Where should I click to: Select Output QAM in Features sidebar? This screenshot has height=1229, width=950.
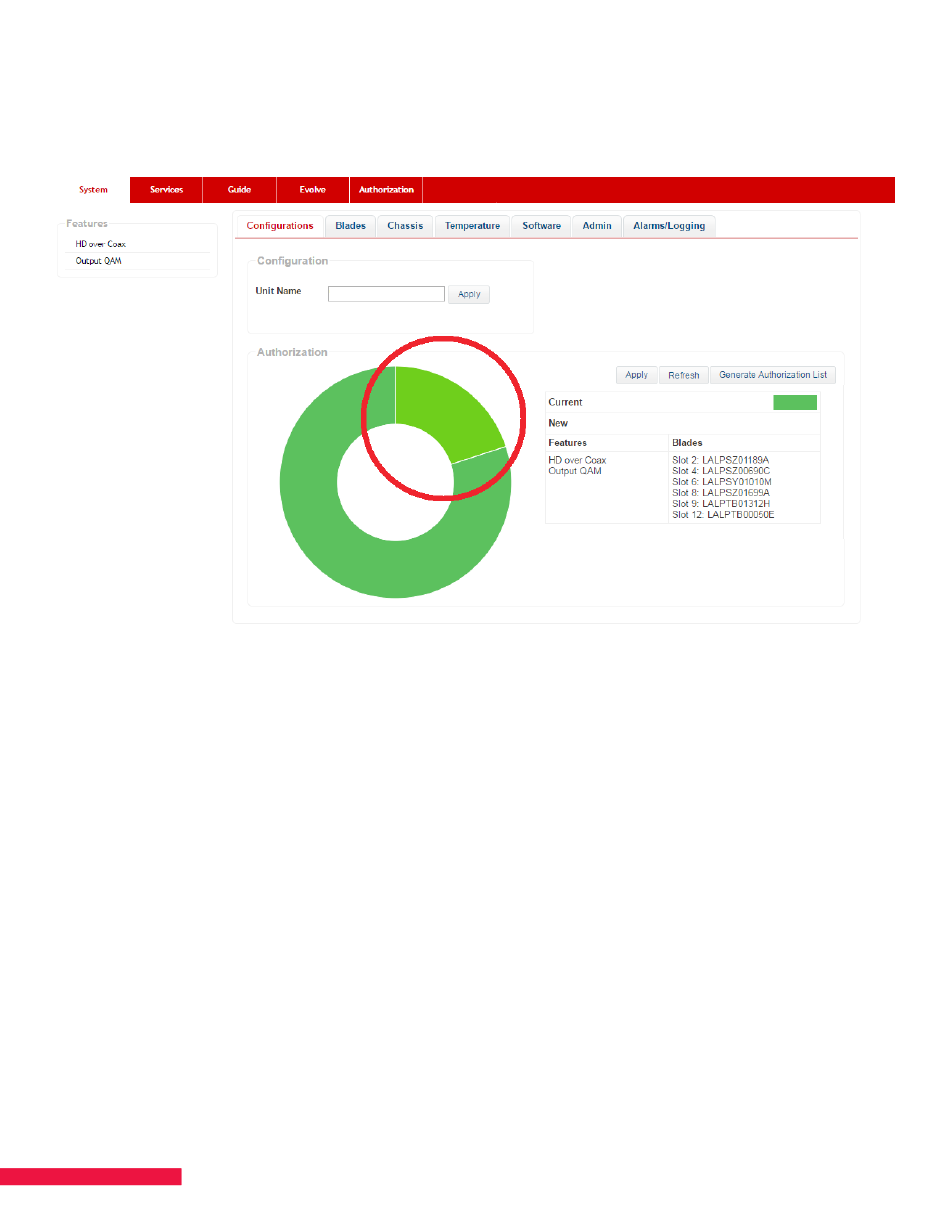(99, 261)
